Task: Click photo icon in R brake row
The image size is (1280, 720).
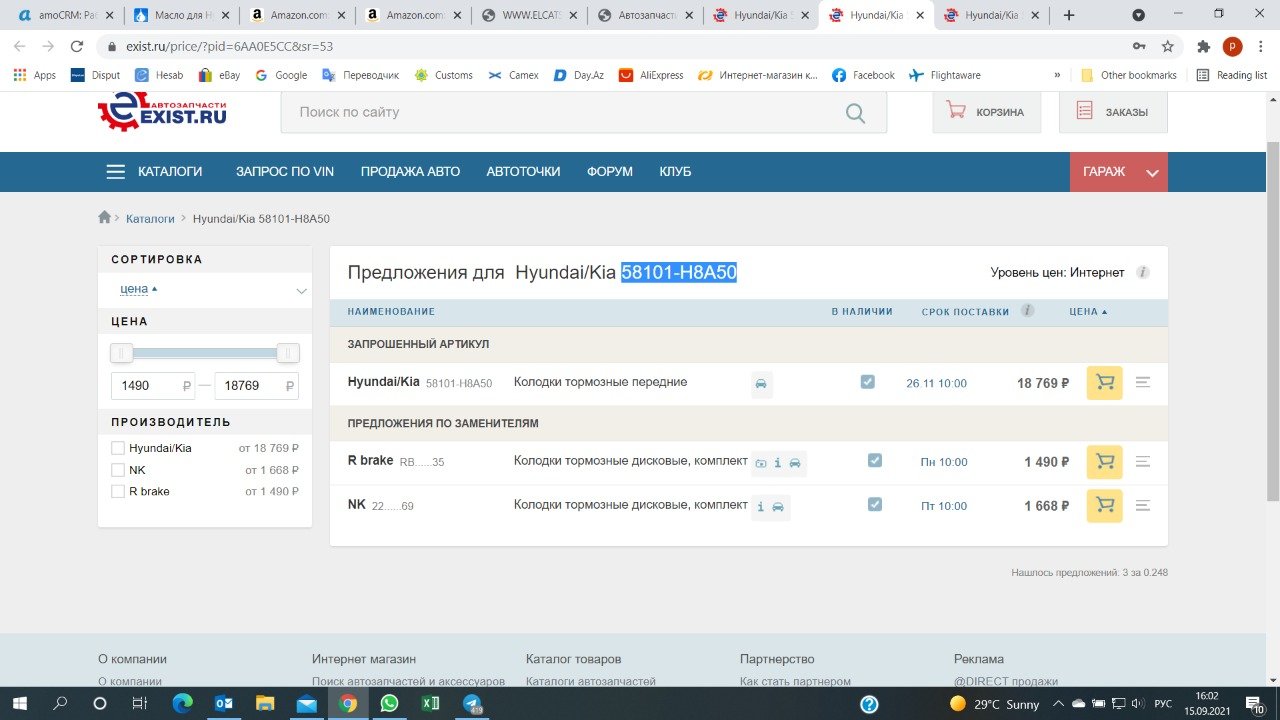Action: click(x=761, y=463)
